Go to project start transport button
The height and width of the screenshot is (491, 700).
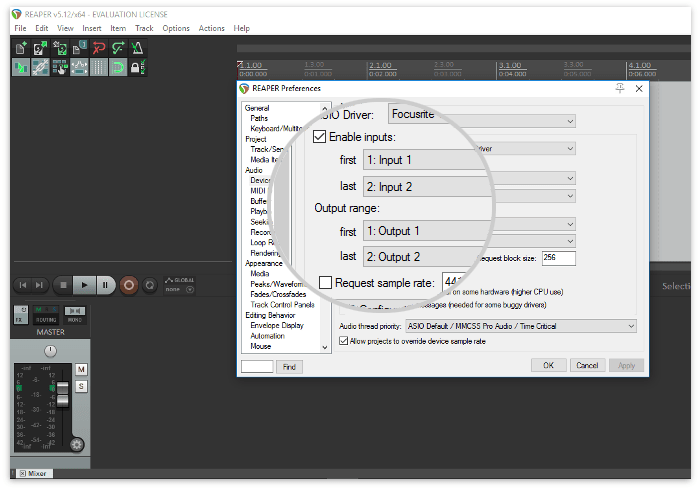(x=23, y=285)
